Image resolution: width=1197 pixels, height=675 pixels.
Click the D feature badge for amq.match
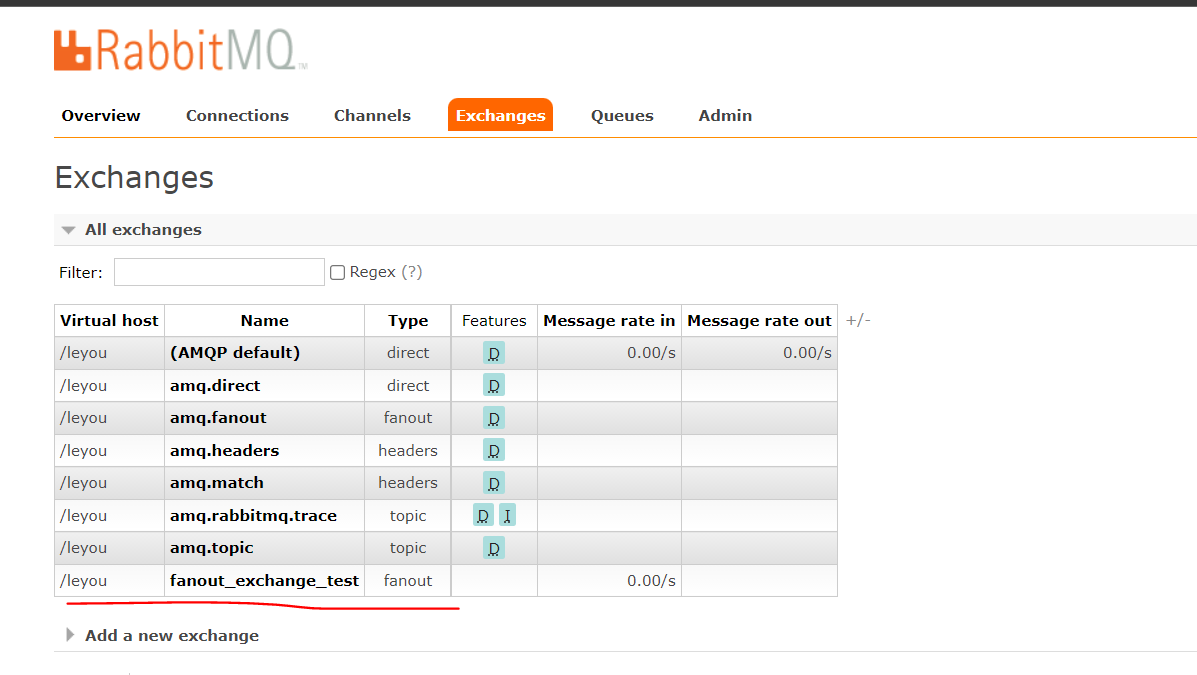[494, 483]
